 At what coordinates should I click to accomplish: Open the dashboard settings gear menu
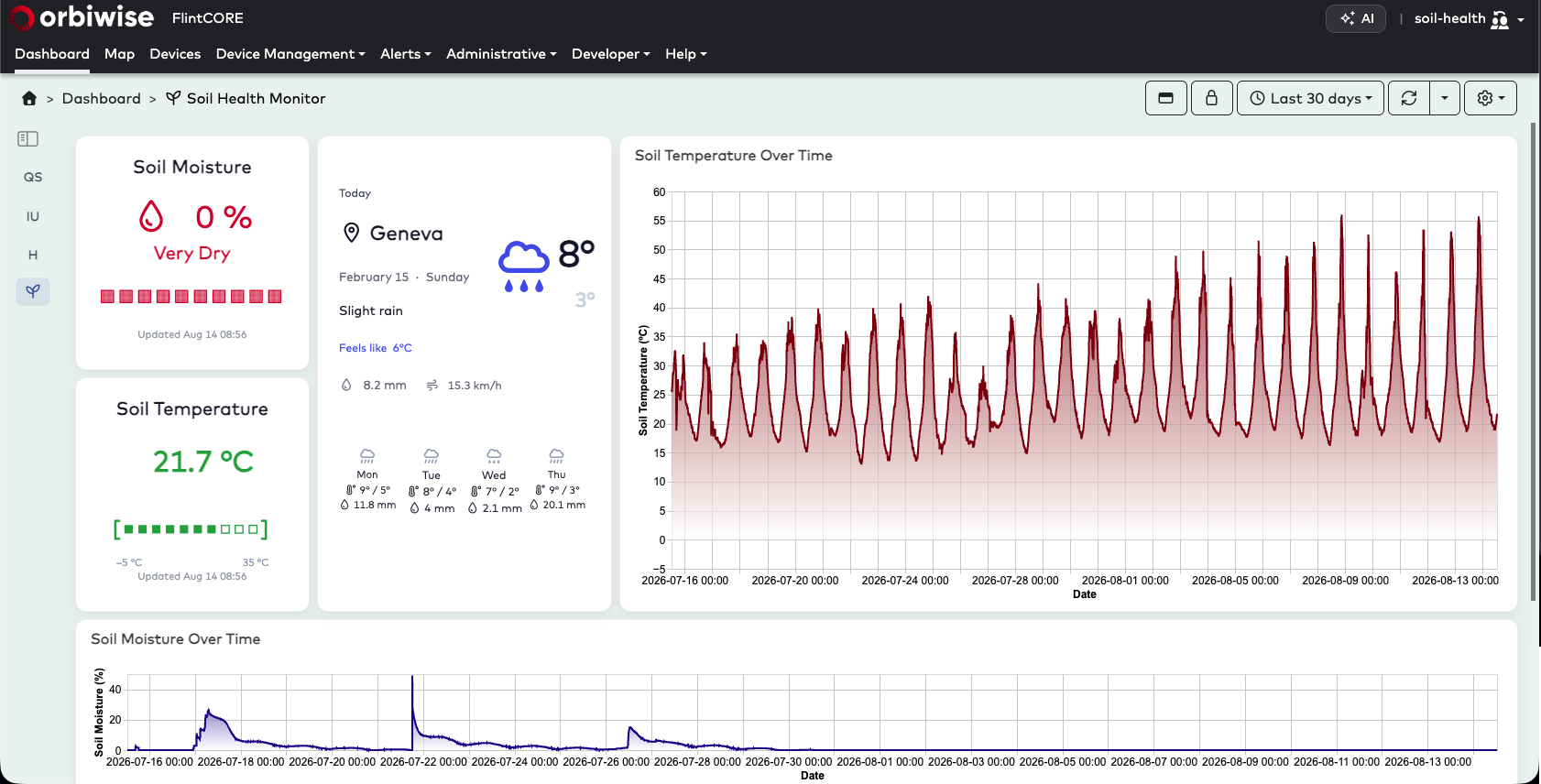pos(1491,98)
